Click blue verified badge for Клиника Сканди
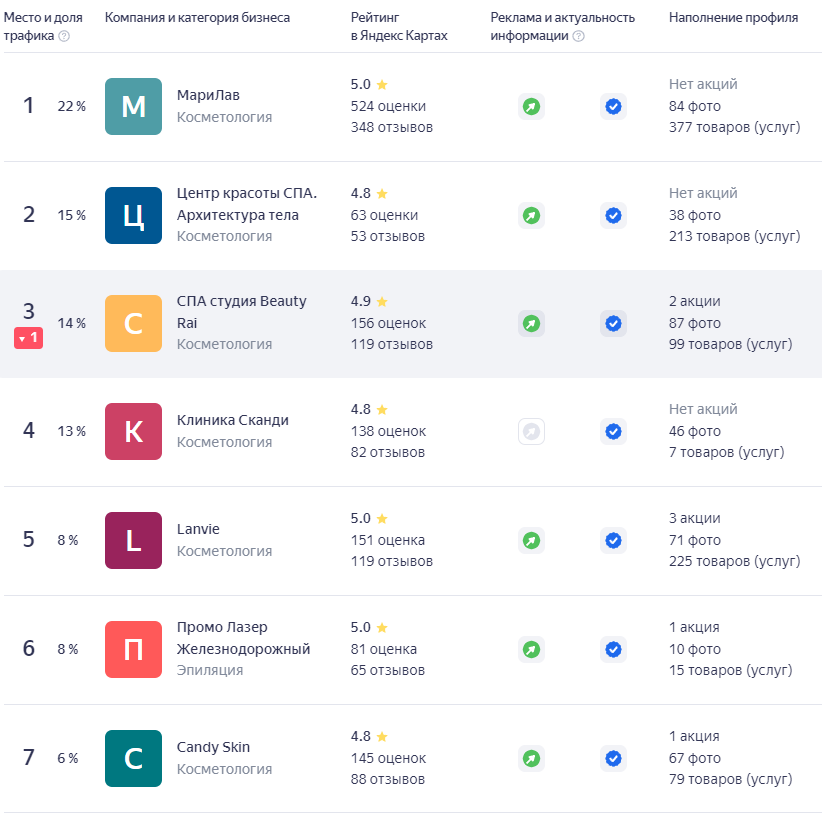The image size is (822, 822). 613,431
